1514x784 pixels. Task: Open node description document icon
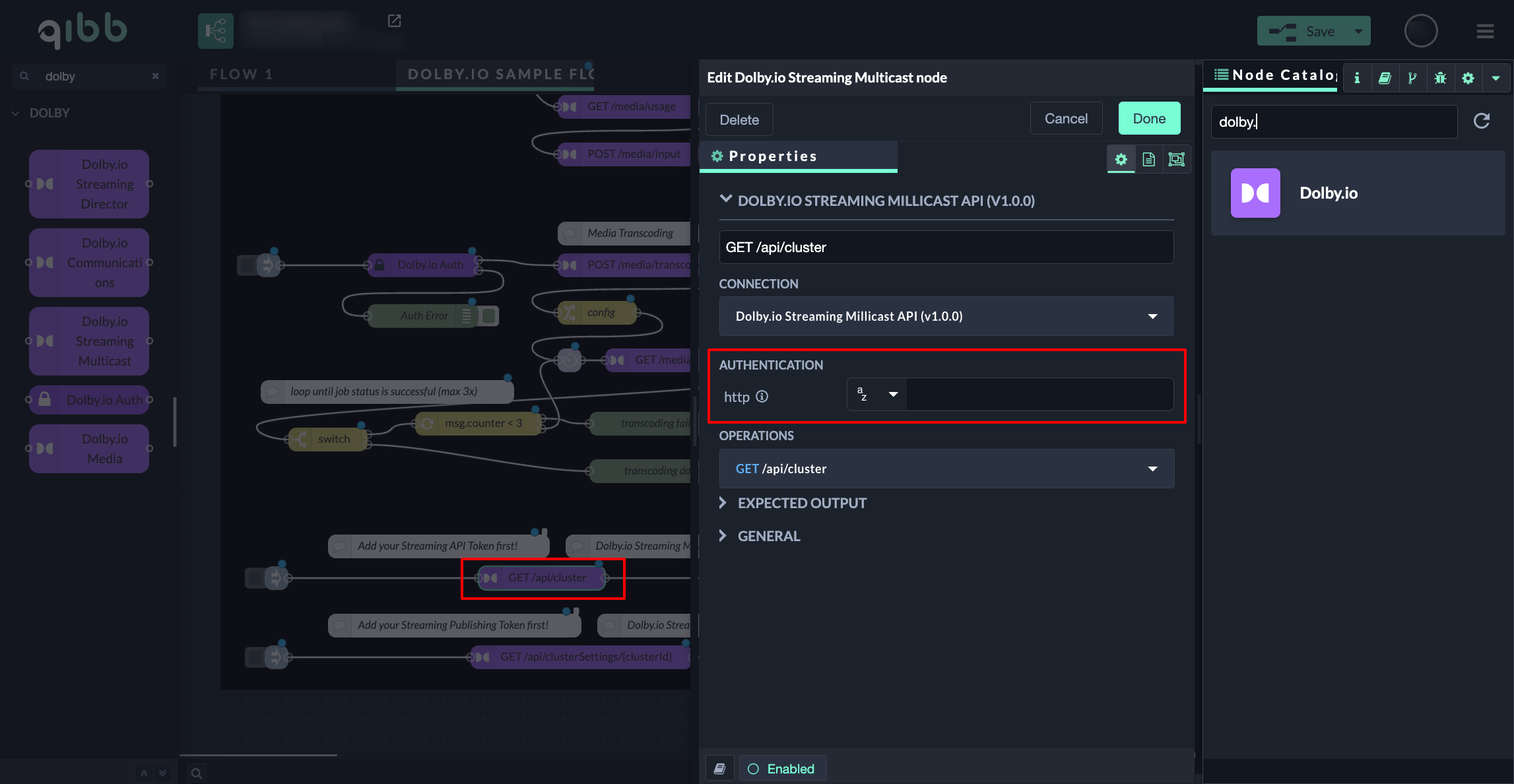point(1148,159)
